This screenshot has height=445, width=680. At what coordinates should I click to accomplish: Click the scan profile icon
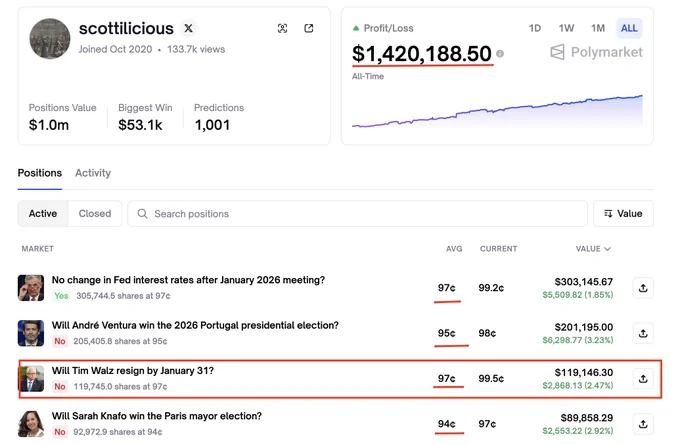(282, 28)
